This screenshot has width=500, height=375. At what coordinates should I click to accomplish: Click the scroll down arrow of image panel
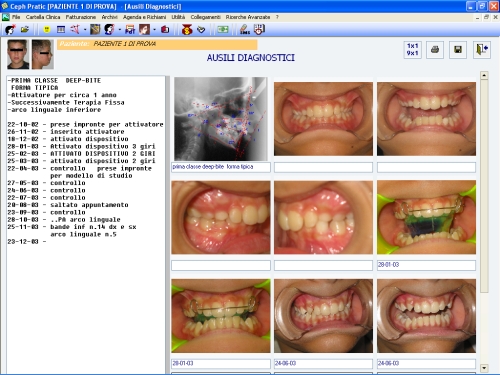coord(484,368)
